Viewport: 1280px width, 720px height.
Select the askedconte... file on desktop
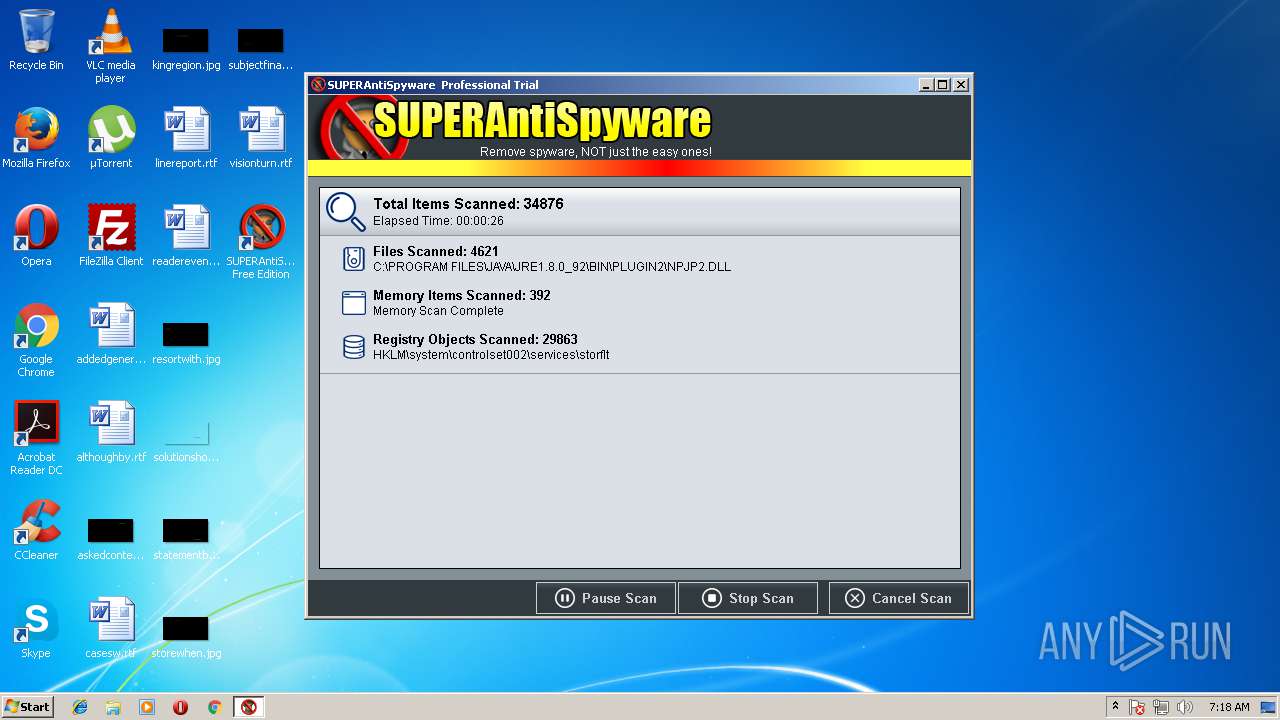tap(111, 538)
